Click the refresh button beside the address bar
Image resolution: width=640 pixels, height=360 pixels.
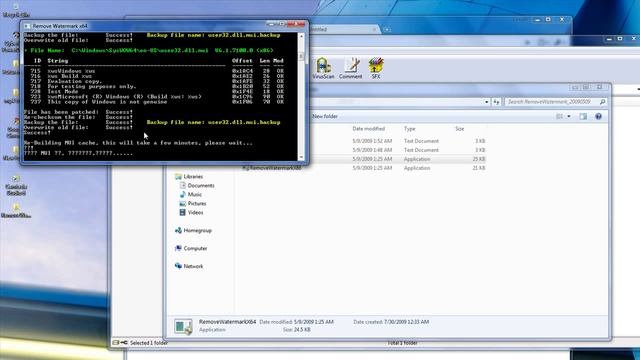[496, 102]
